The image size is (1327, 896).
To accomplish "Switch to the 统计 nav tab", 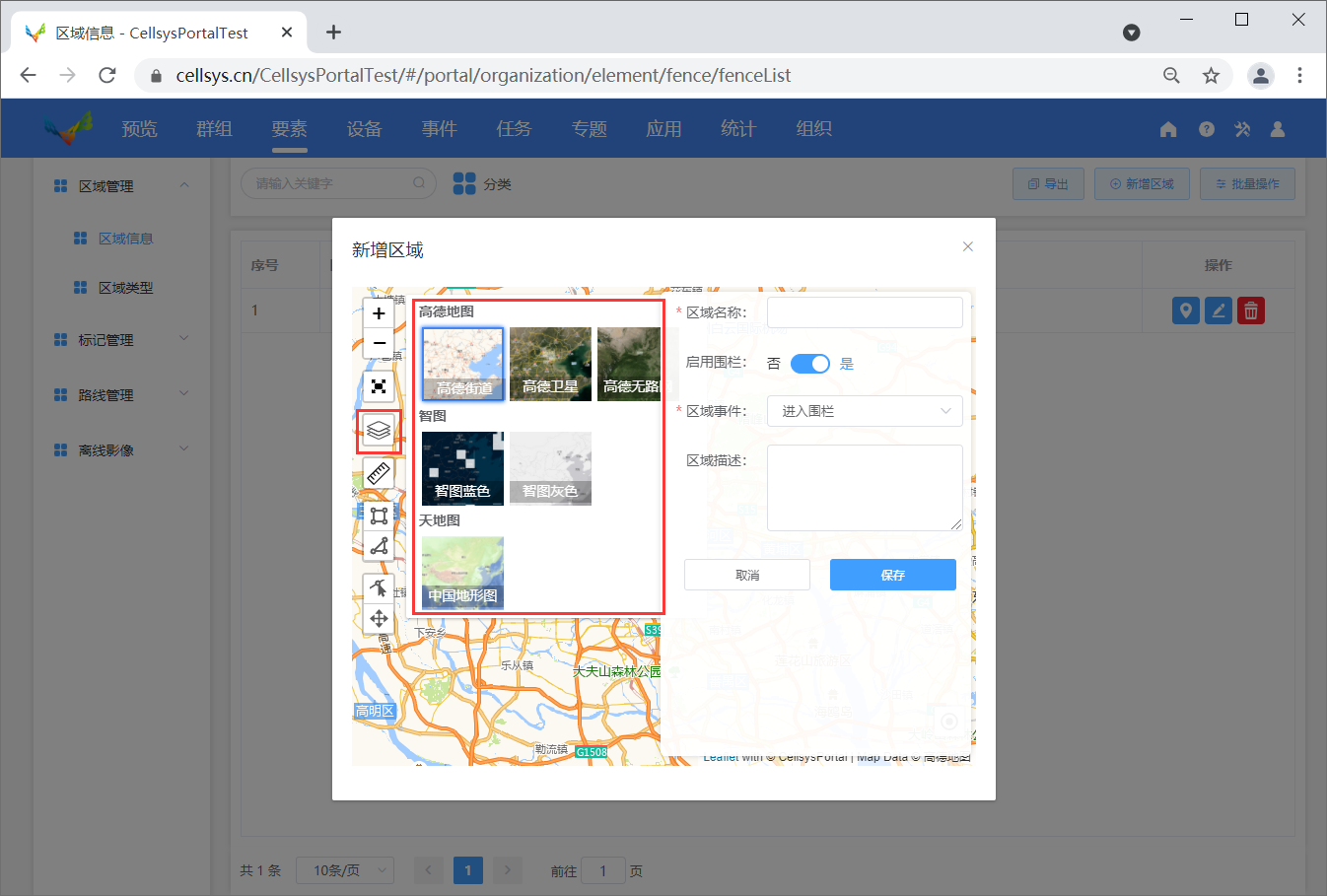I will pyautogui.click(x=738, y=129).
